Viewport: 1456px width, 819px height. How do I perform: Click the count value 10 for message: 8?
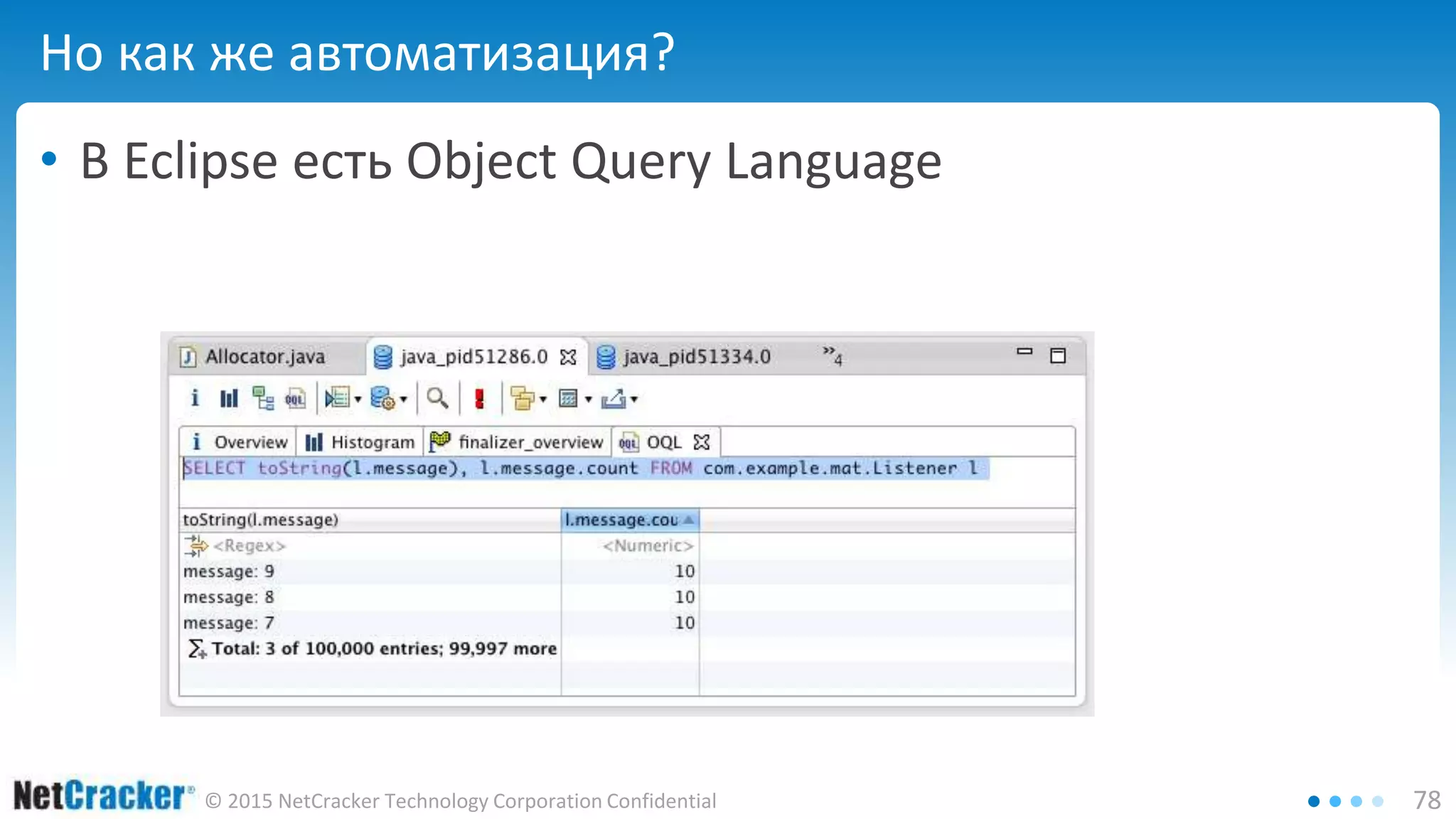point(685,597)
